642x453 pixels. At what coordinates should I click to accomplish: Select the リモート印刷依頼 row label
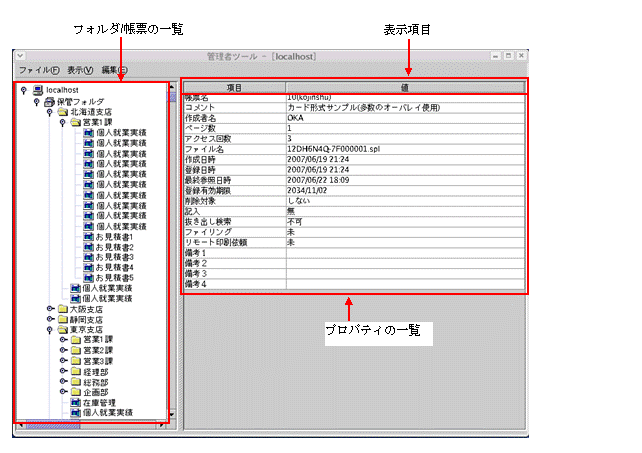pos(216,242)
